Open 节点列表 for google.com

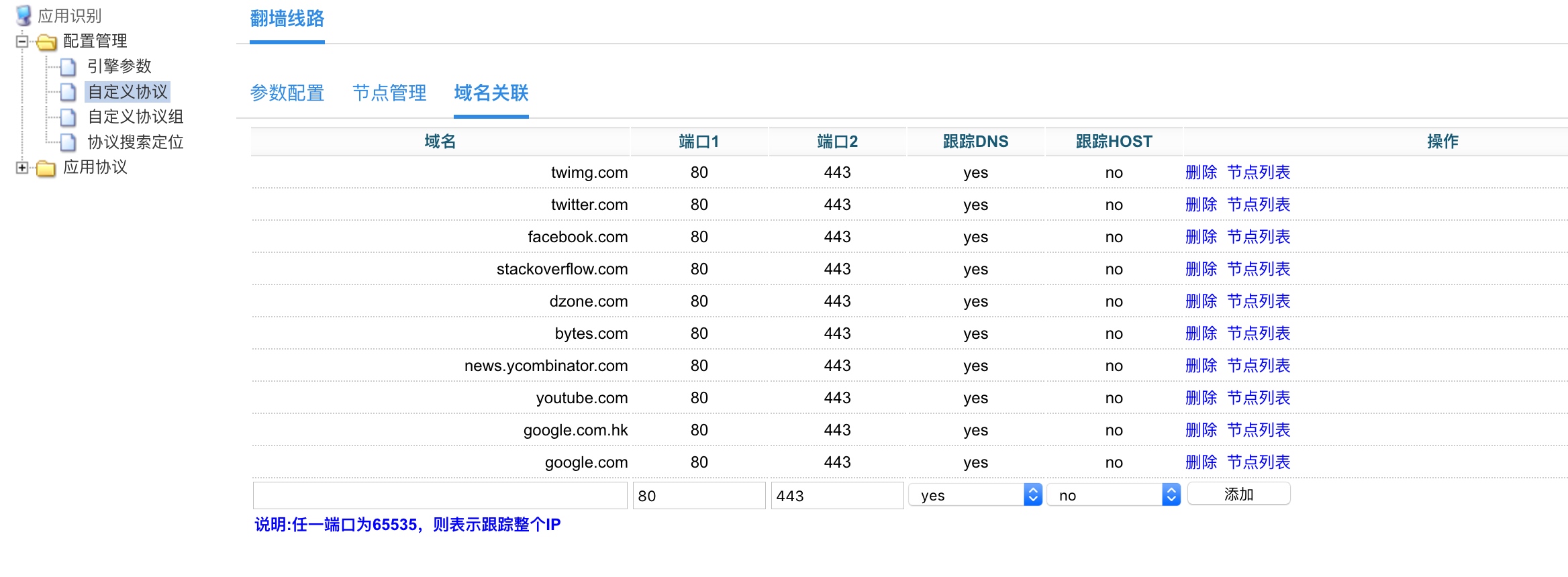1259,462
